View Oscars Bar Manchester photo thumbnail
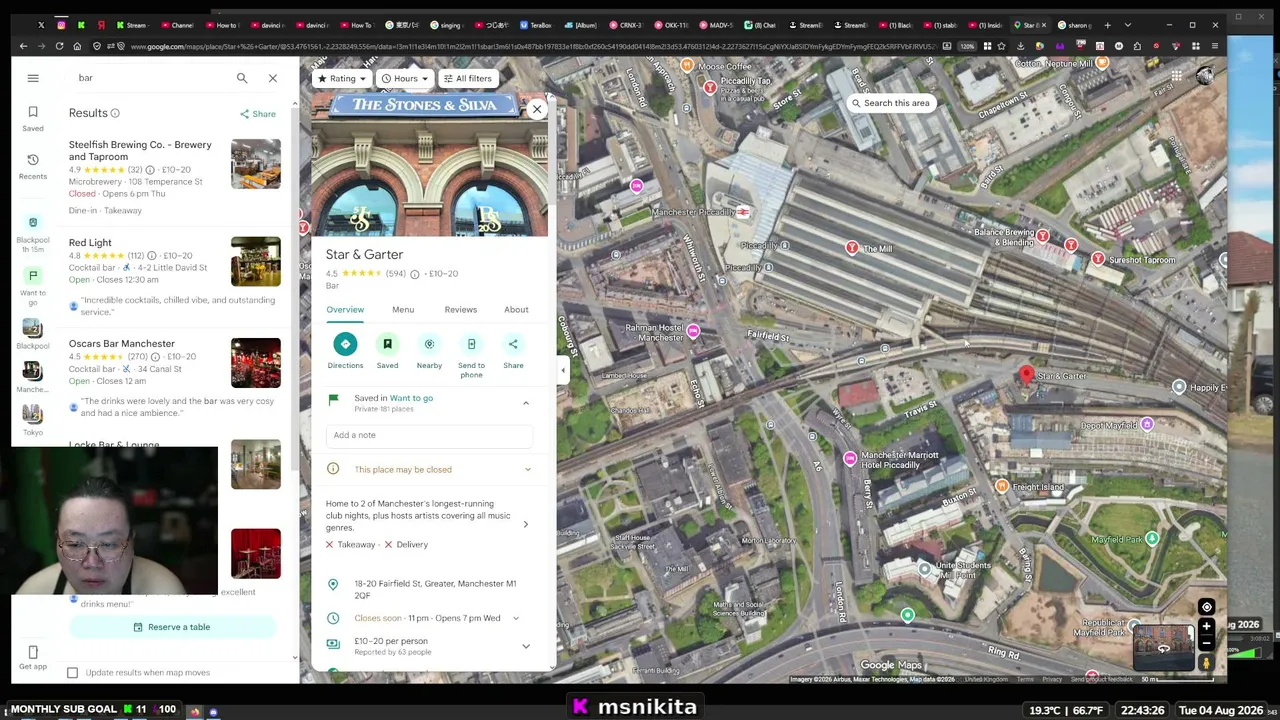This screenshot has width=1280, height=720. click(x=256, y=363)
